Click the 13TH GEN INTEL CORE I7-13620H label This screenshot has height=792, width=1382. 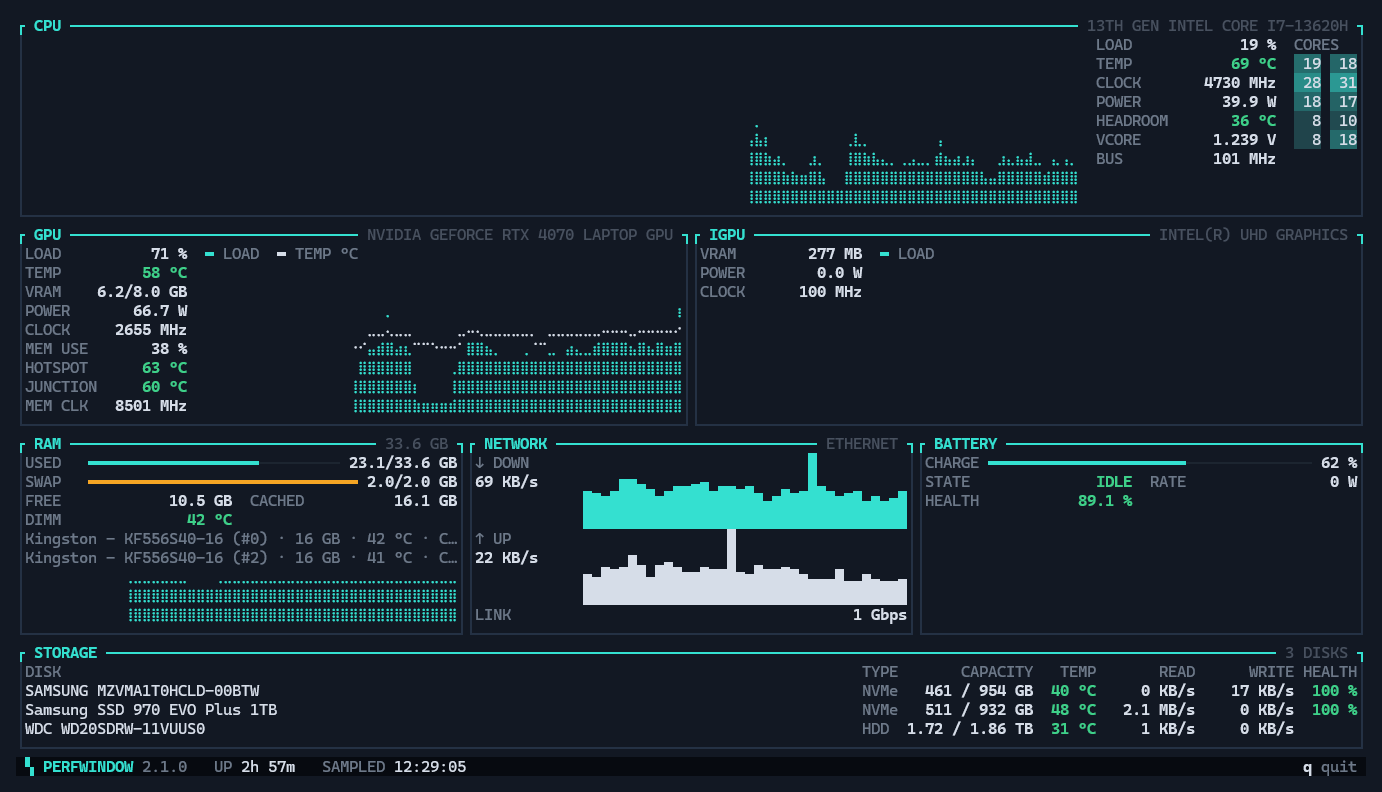point(1217,26)
